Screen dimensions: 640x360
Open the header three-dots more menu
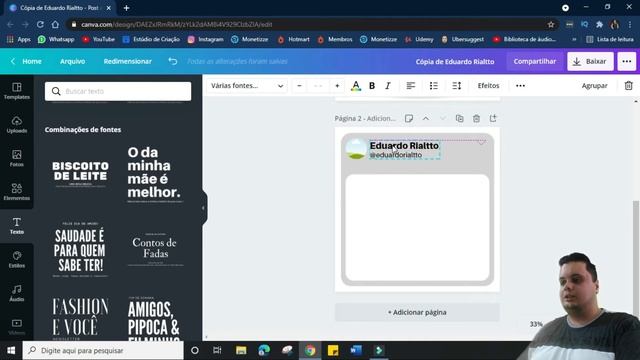(x=627, y=61)
